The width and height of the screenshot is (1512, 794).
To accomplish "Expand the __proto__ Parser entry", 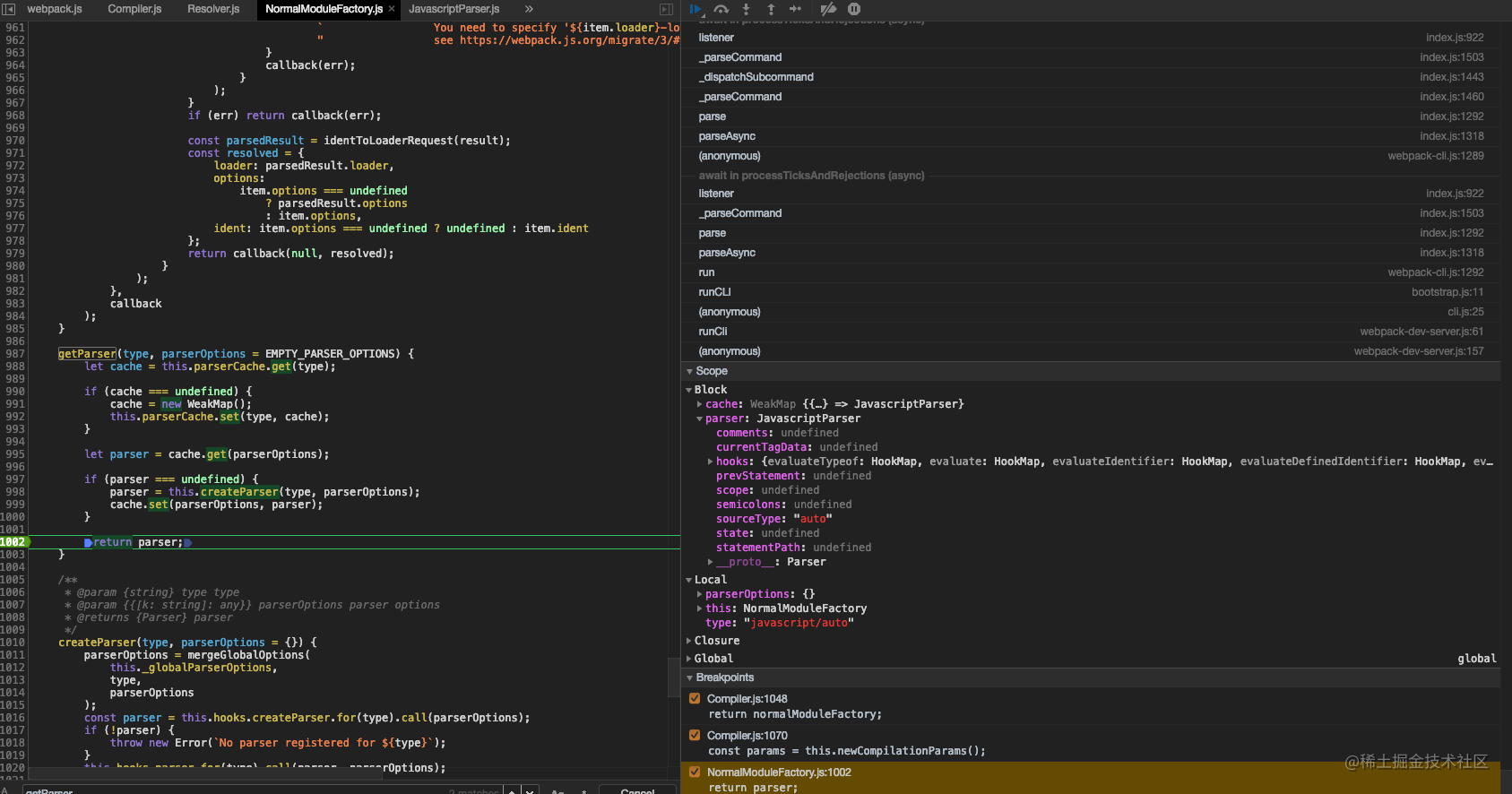I will click(710, 562).
